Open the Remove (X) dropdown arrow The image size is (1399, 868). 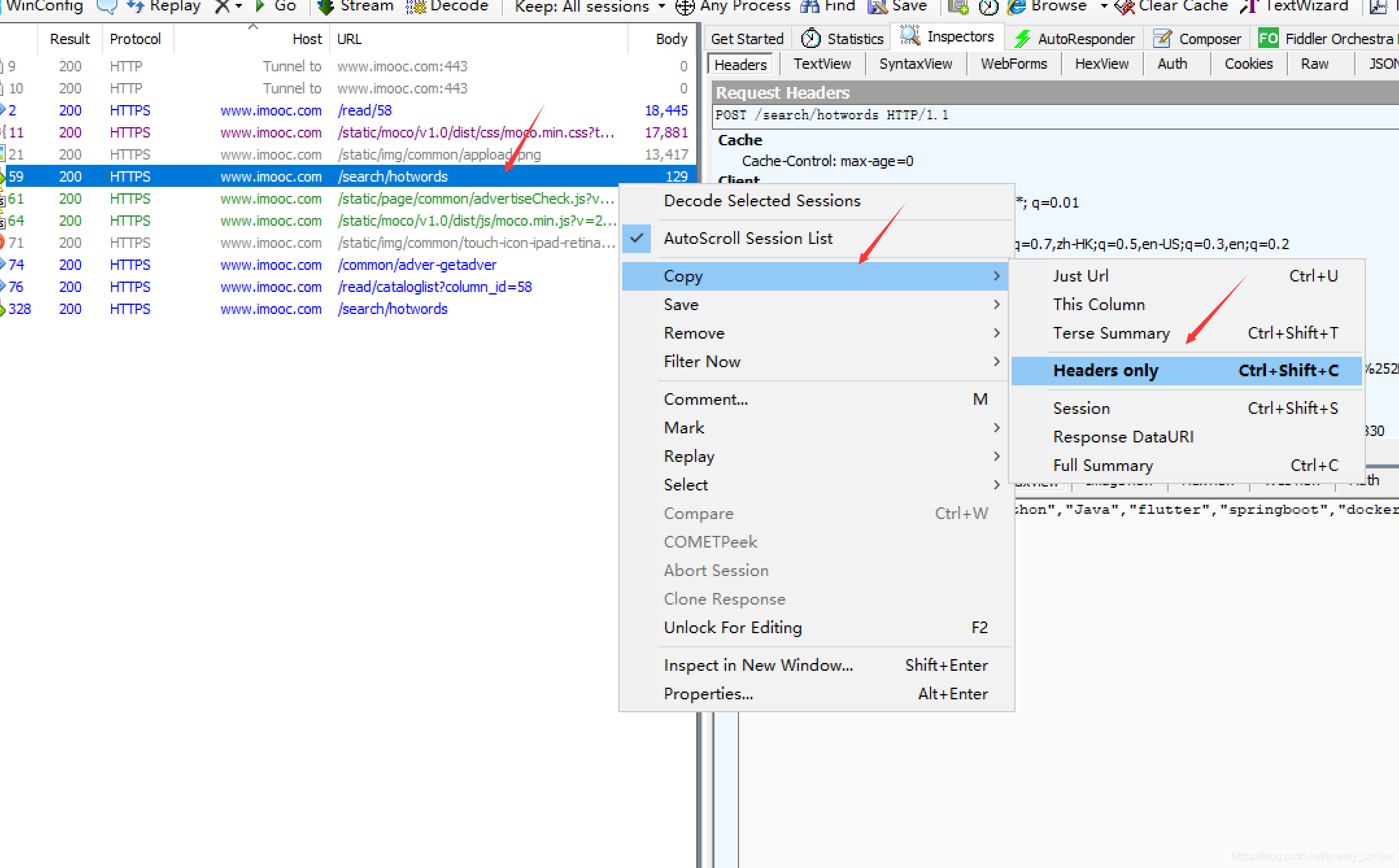[x=239, y=6]
